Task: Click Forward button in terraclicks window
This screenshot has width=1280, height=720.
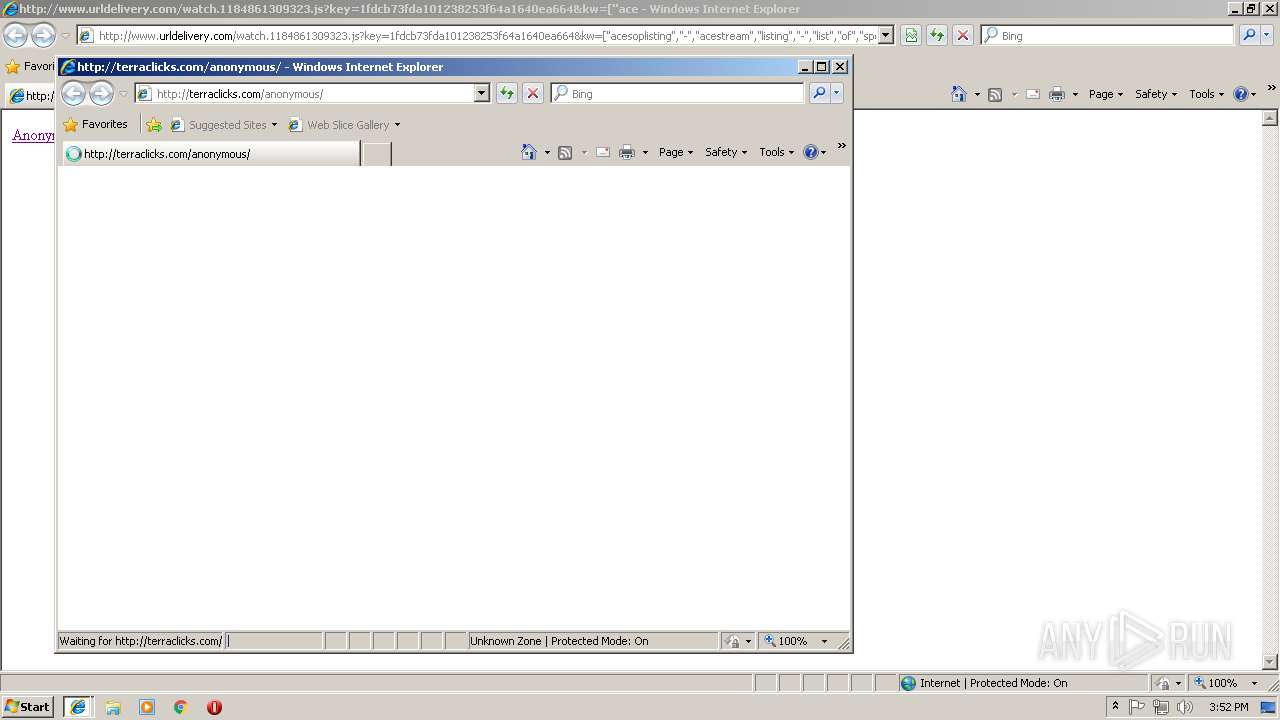Action: click(101, 94)
